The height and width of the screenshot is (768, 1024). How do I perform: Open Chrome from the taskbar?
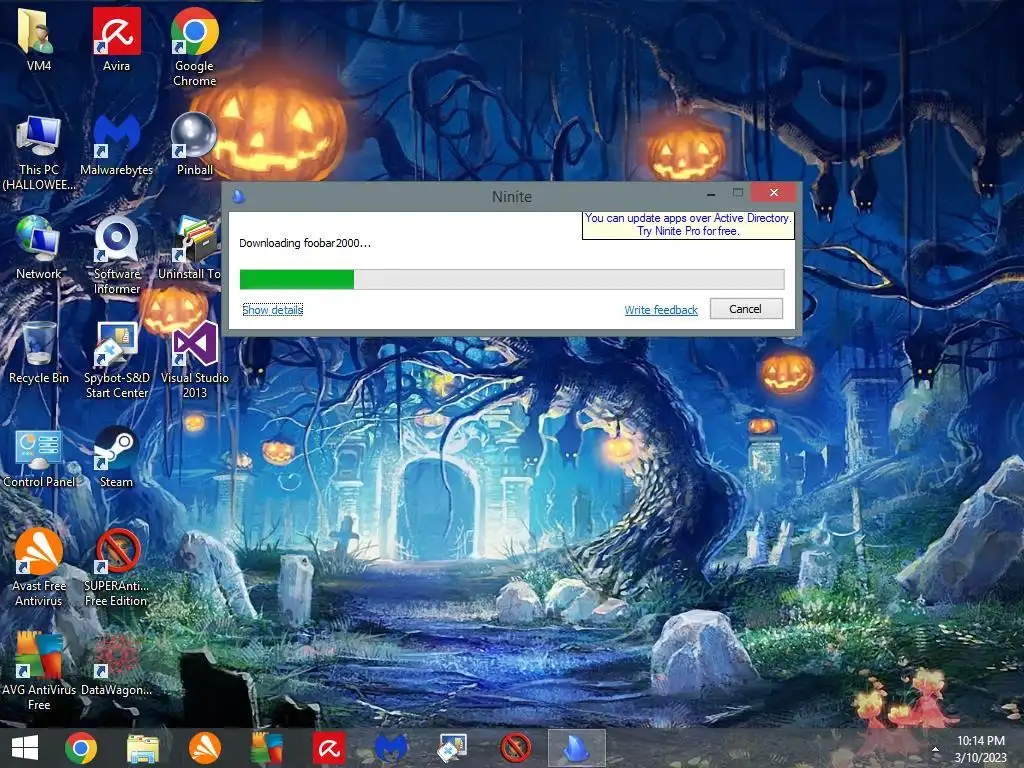81,748
